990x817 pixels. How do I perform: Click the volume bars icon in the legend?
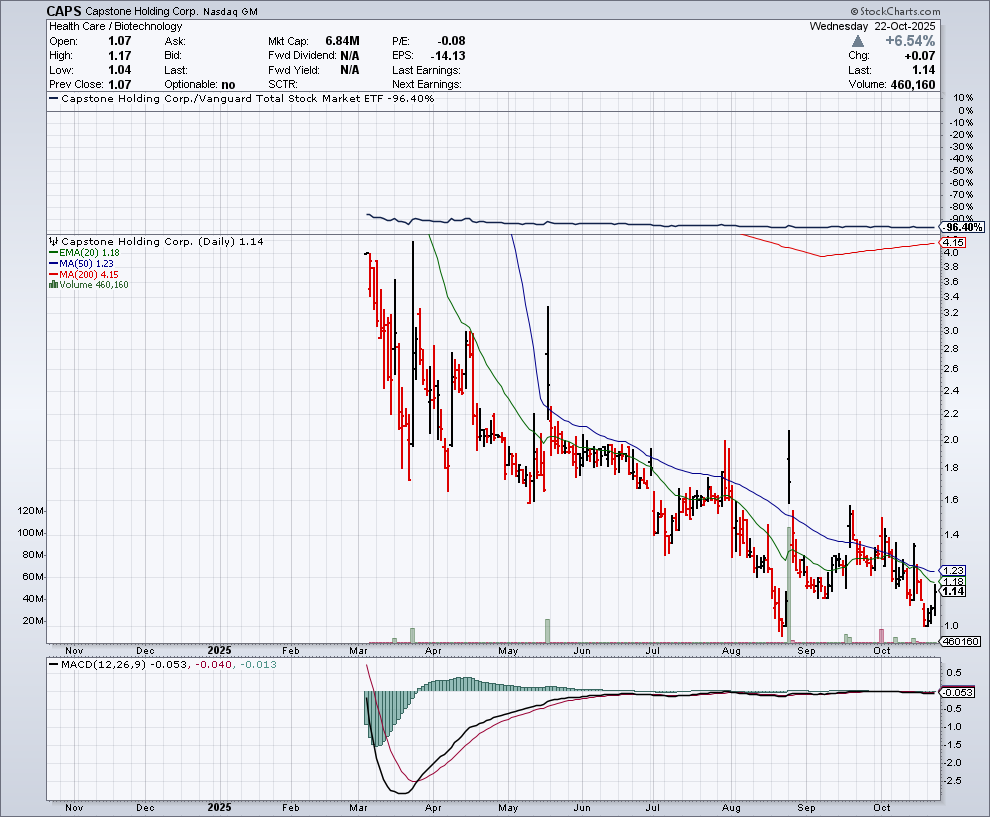pos(53,285)
